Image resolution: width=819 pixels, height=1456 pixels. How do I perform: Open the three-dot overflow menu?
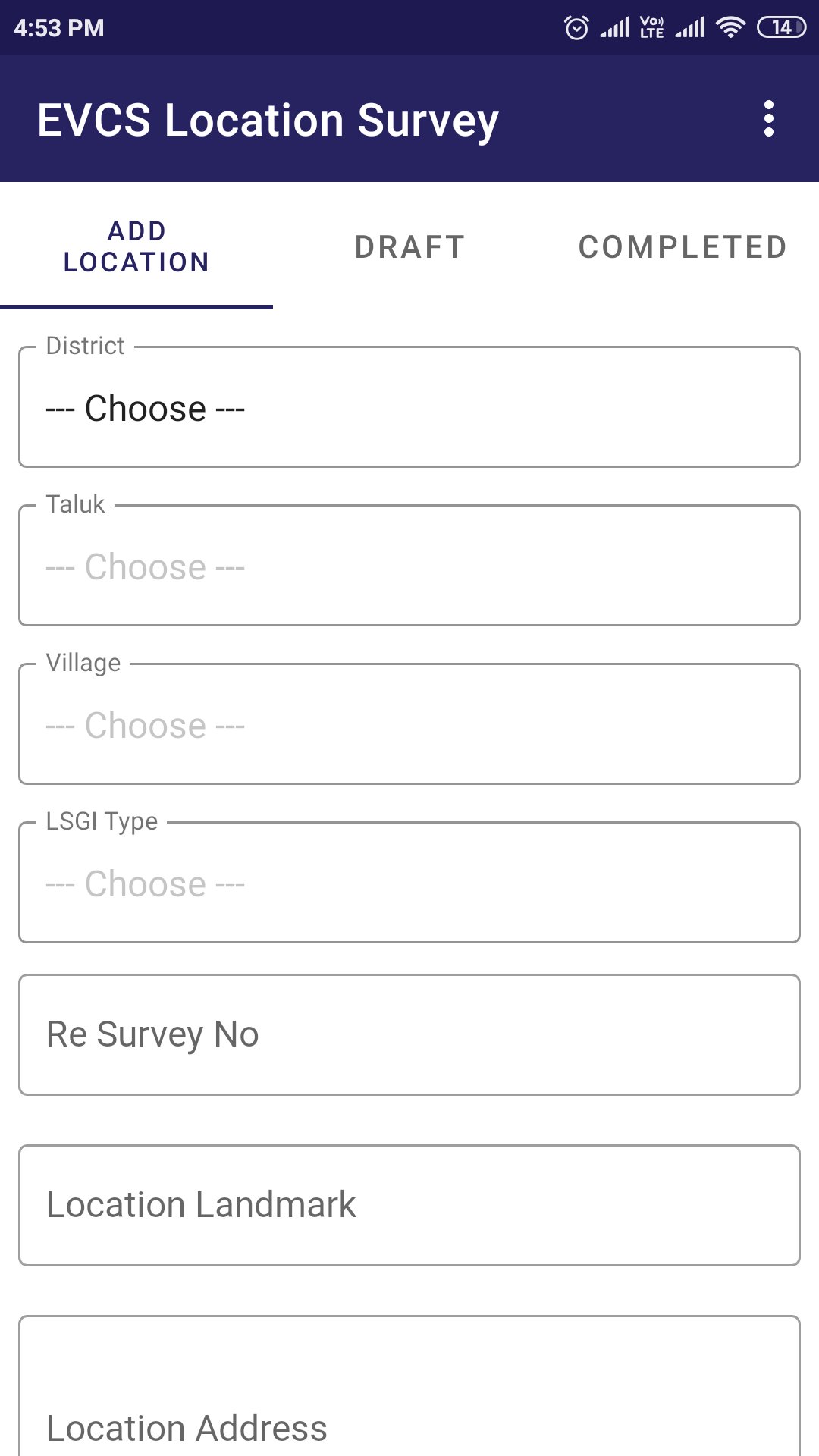[769, 119]
